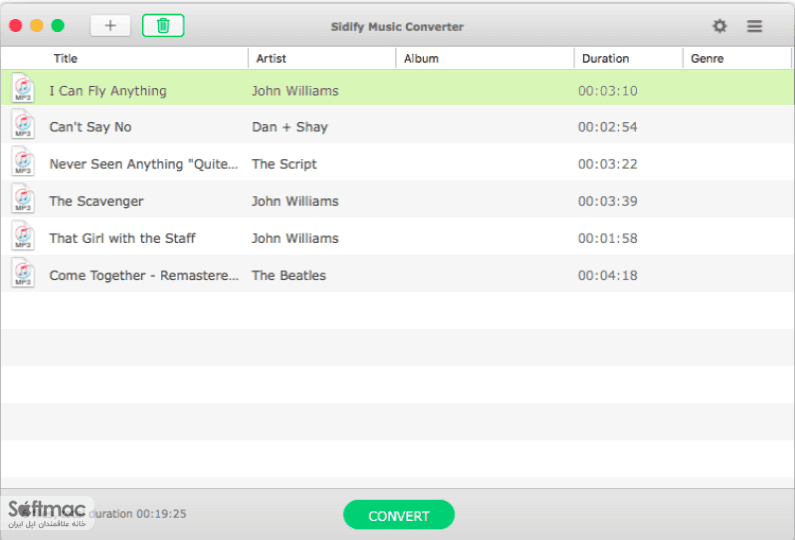Click artist "The Script"

pyautogui.click(x=284, y=164)
